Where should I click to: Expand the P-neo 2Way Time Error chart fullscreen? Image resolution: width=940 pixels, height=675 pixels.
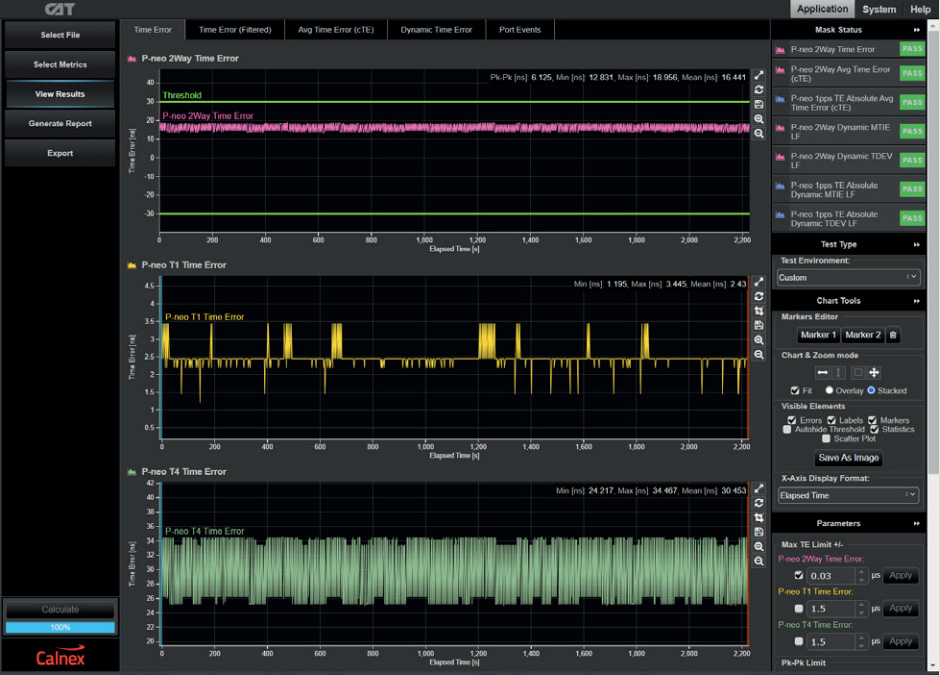pos(759,75)
